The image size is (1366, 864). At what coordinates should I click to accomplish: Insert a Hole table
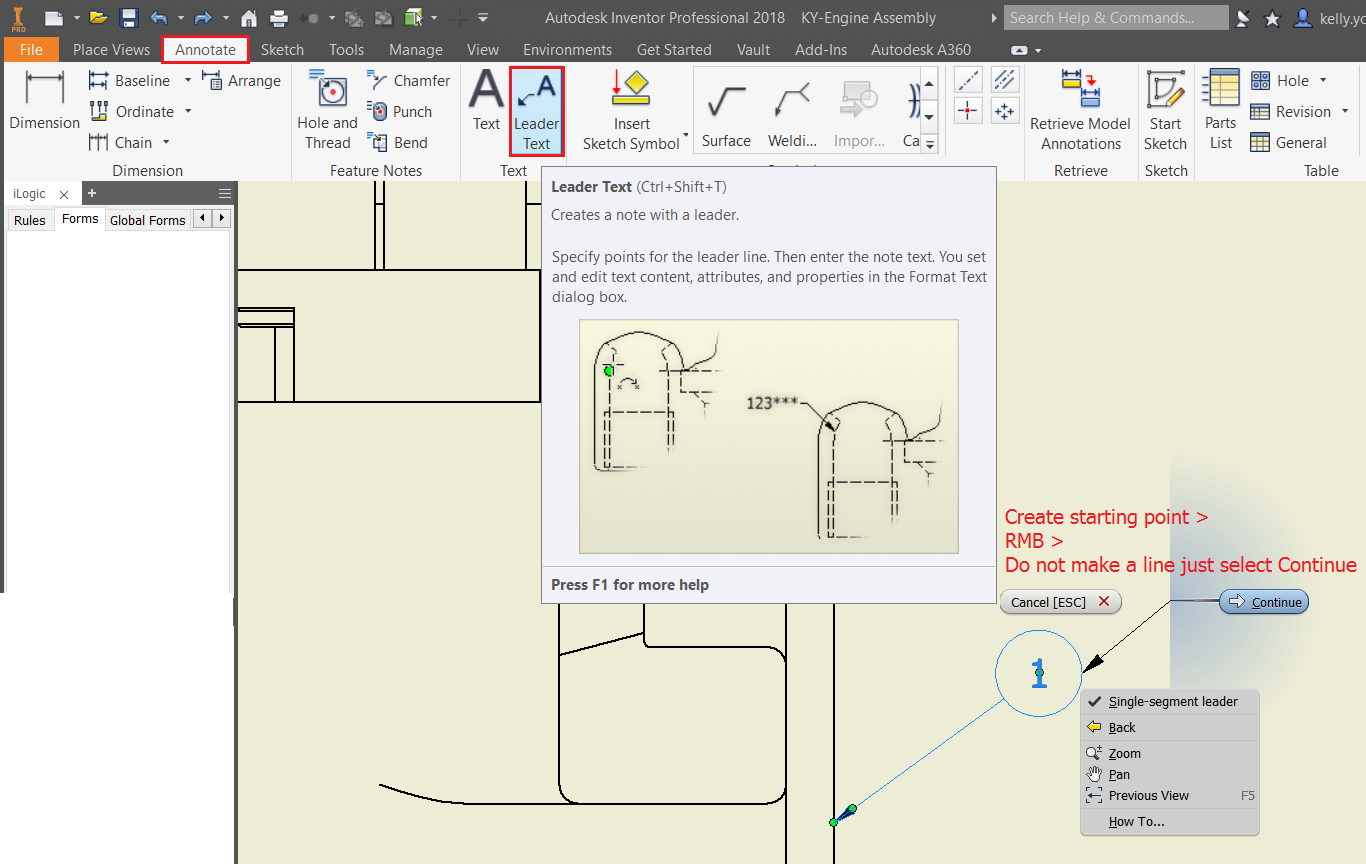pyautogui.click(x=1280, y=80)
